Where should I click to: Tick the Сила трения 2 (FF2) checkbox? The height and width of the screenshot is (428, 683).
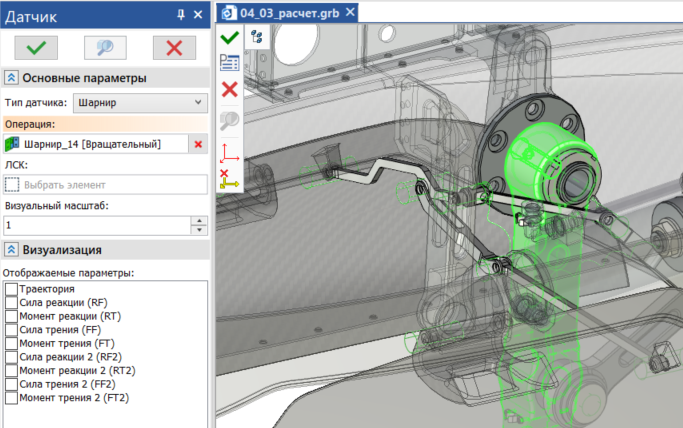pos(11,384)
